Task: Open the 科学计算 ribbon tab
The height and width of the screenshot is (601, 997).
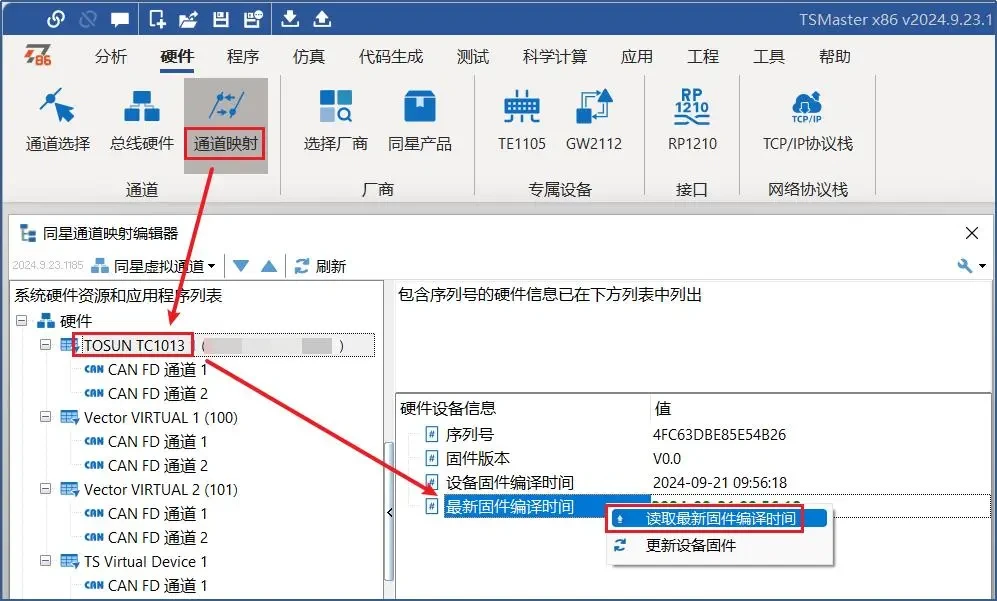Action: click(x=554, y=57)
